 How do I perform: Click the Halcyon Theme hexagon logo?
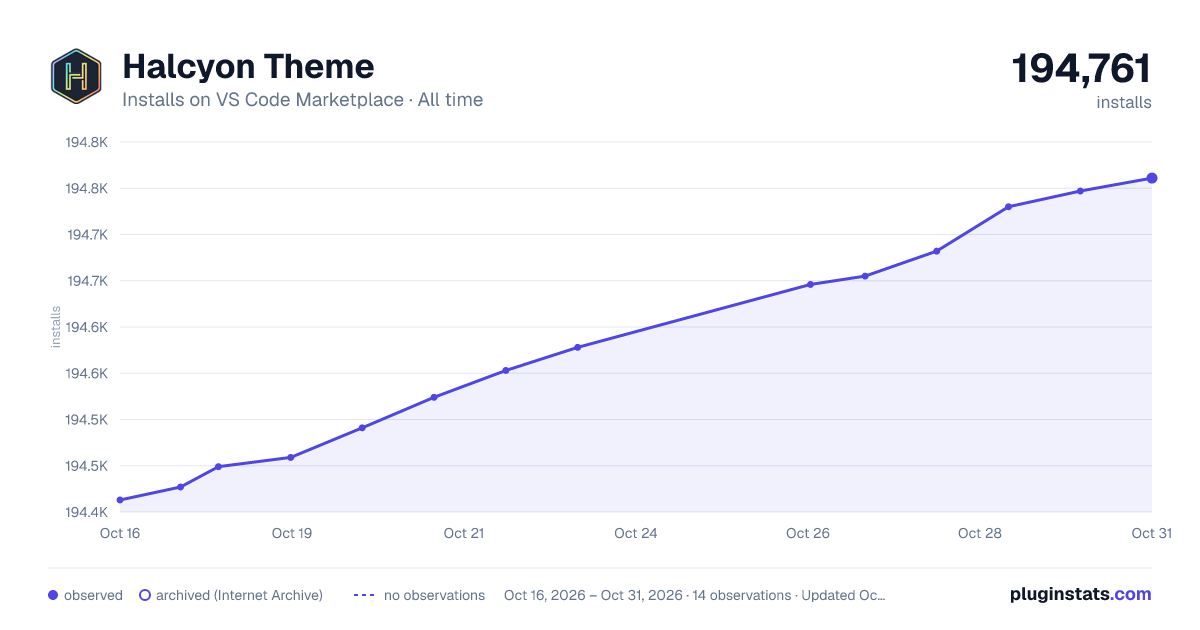coord(76,76)
